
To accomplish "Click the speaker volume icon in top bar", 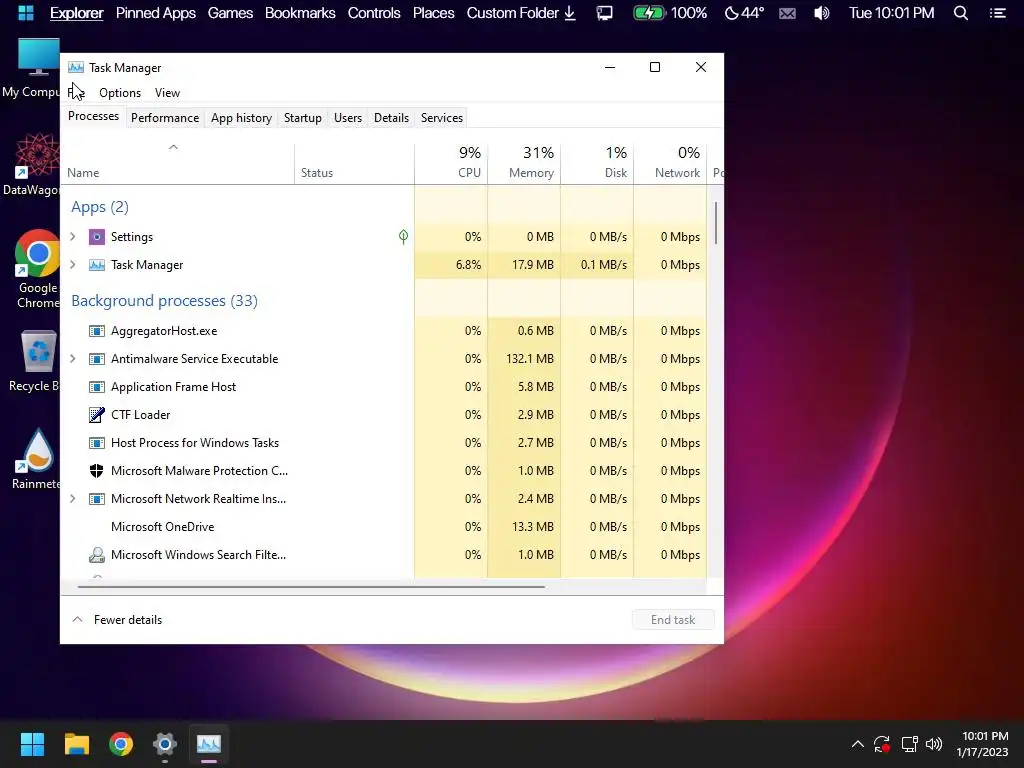I will click(822, 13).
